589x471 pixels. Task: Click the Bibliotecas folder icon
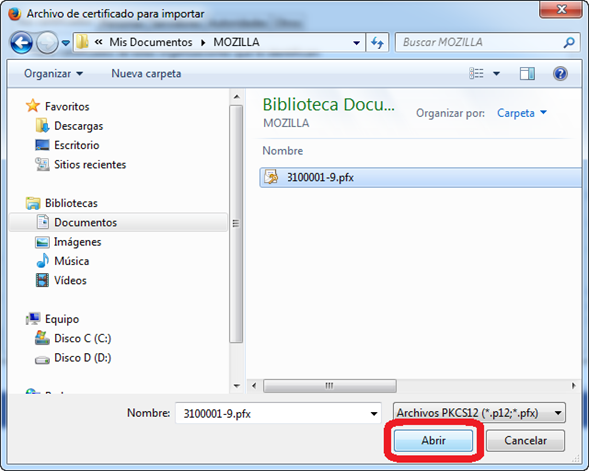[33, 203]
